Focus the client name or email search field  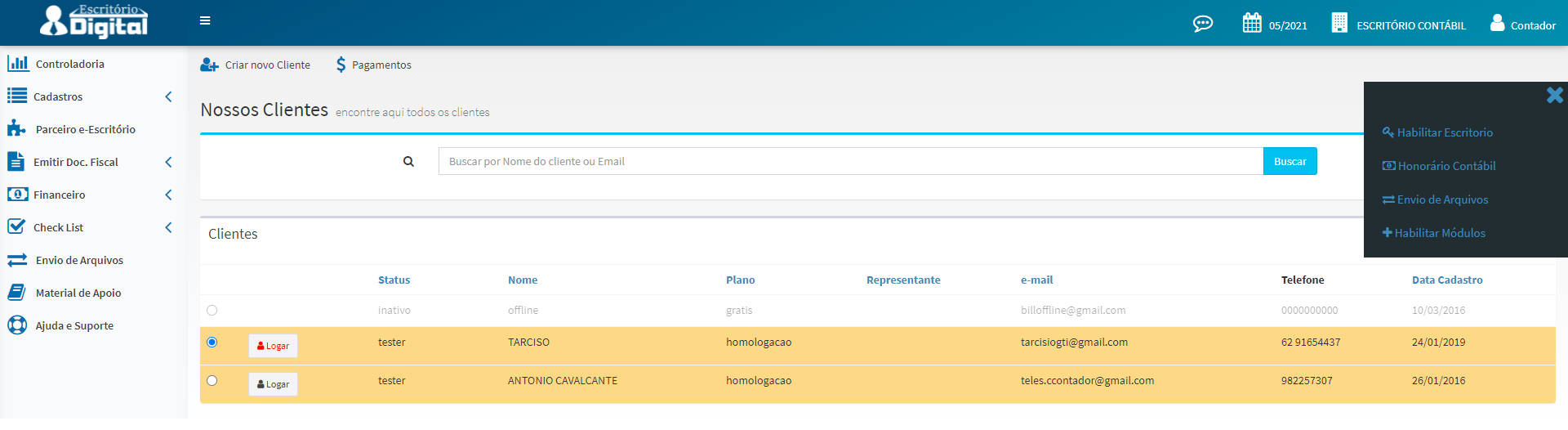[x=850, y=161]
